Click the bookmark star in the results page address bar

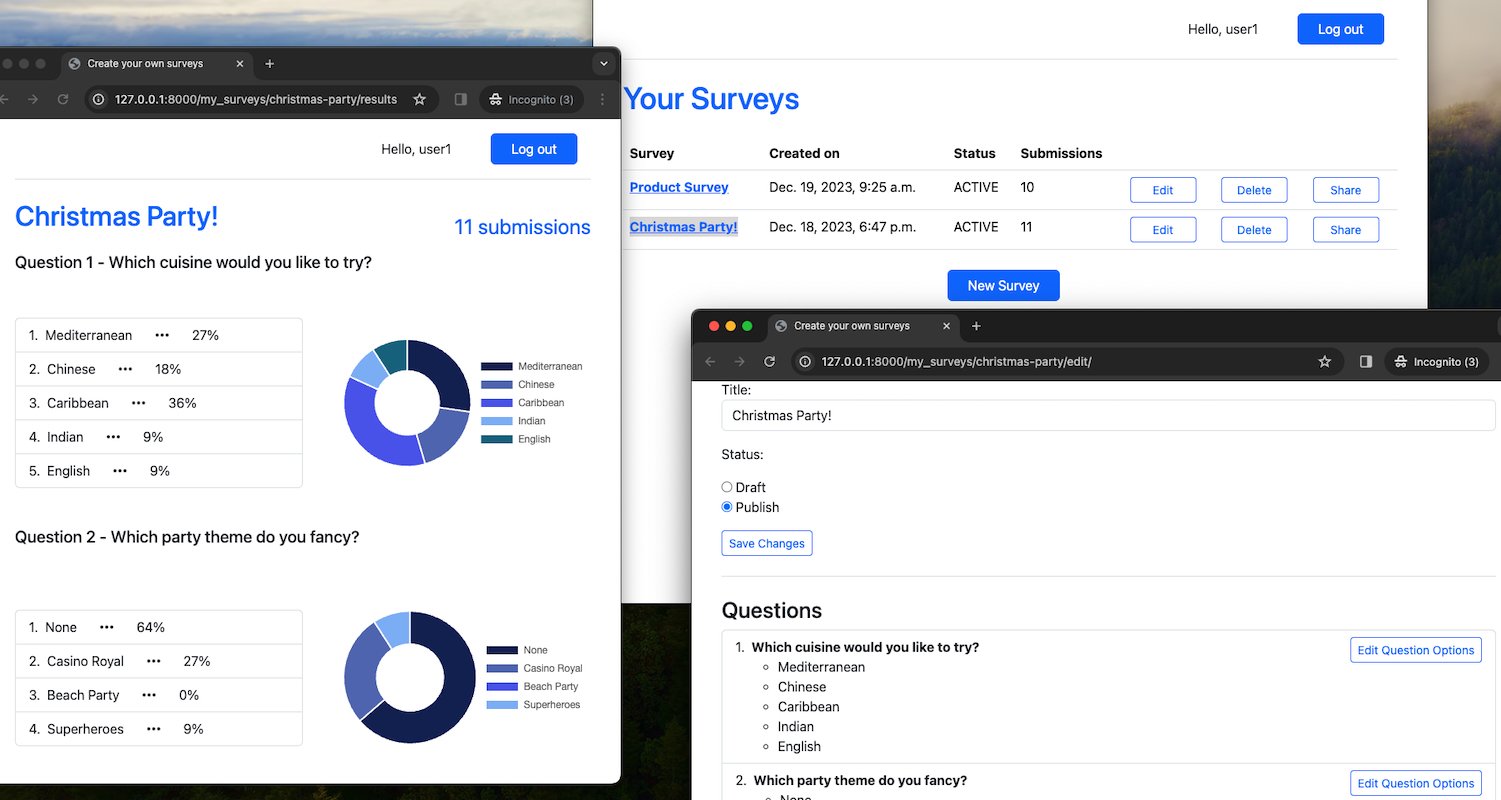pyautogui.click(x=420, y=99)
